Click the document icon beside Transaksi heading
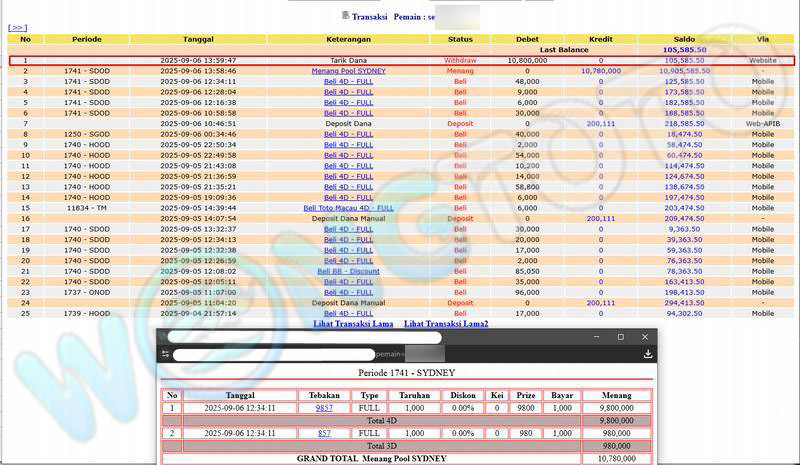This screenshot has width=800, height=465. (346, 15)
